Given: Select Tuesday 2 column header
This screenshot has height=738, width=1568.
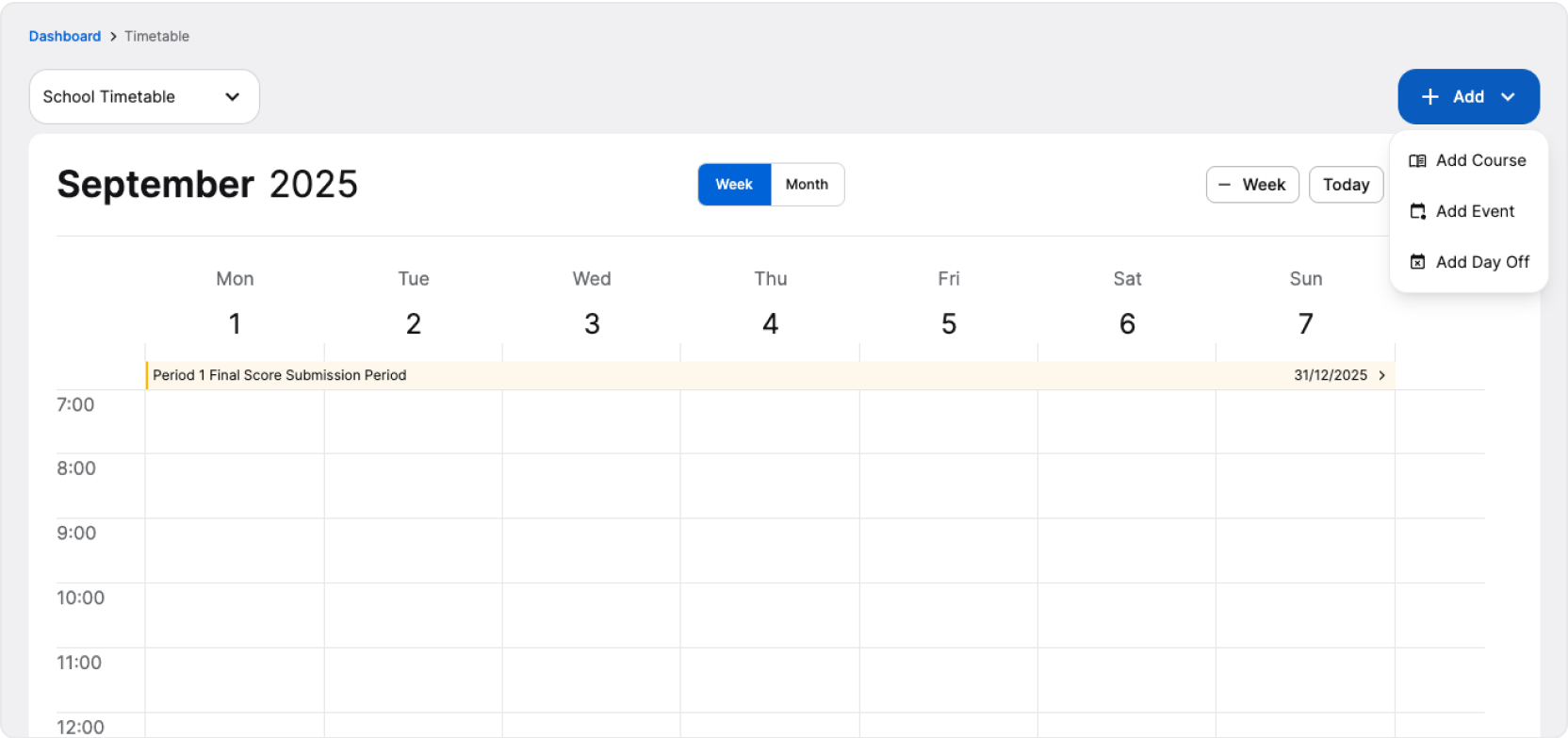Looking at the screenshot, I should (414, 303).
